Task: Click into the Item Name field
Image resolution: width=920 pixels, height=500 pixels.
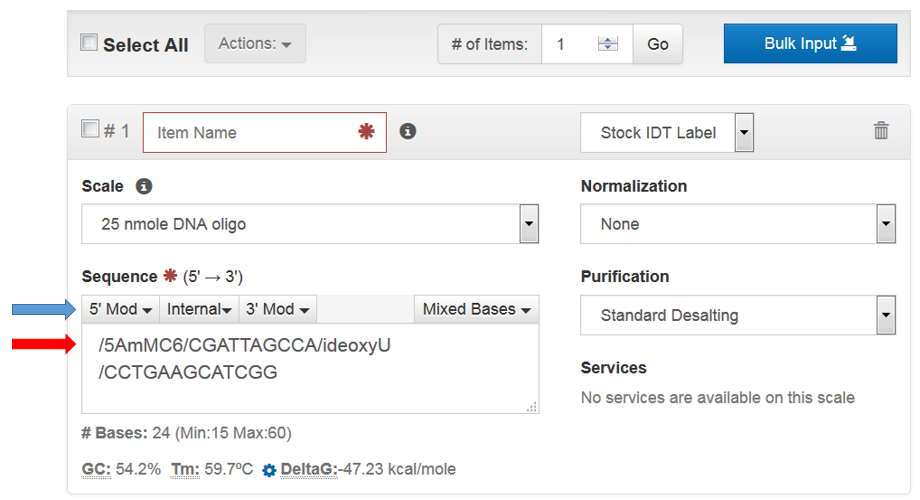Action: pyautogui.click(x=250, y=132)
